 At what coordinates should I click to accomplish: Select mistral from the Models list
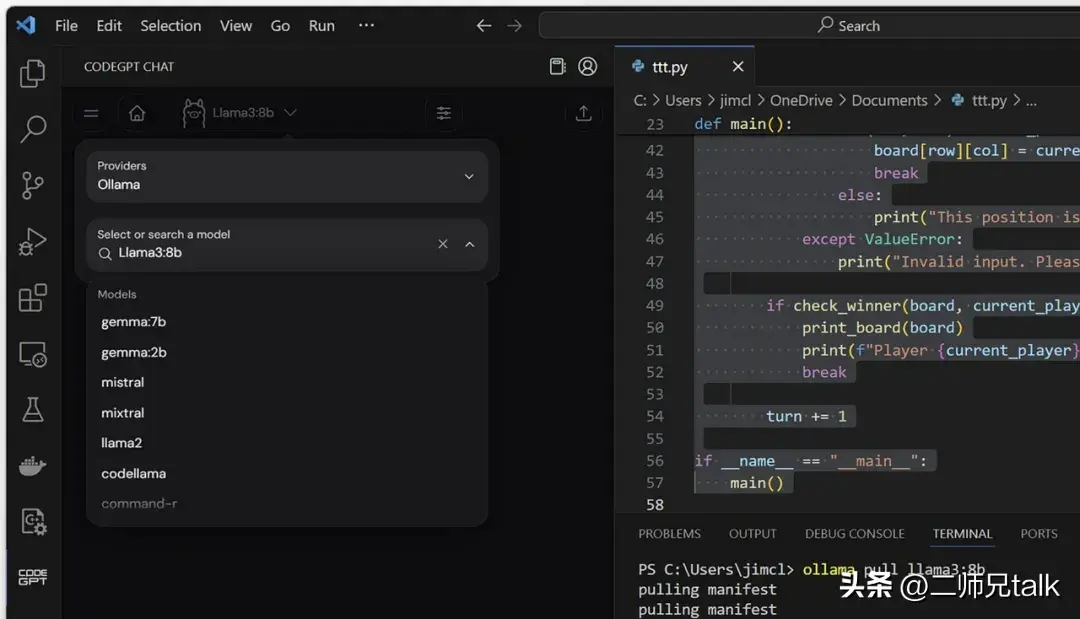tap(123, 382)
